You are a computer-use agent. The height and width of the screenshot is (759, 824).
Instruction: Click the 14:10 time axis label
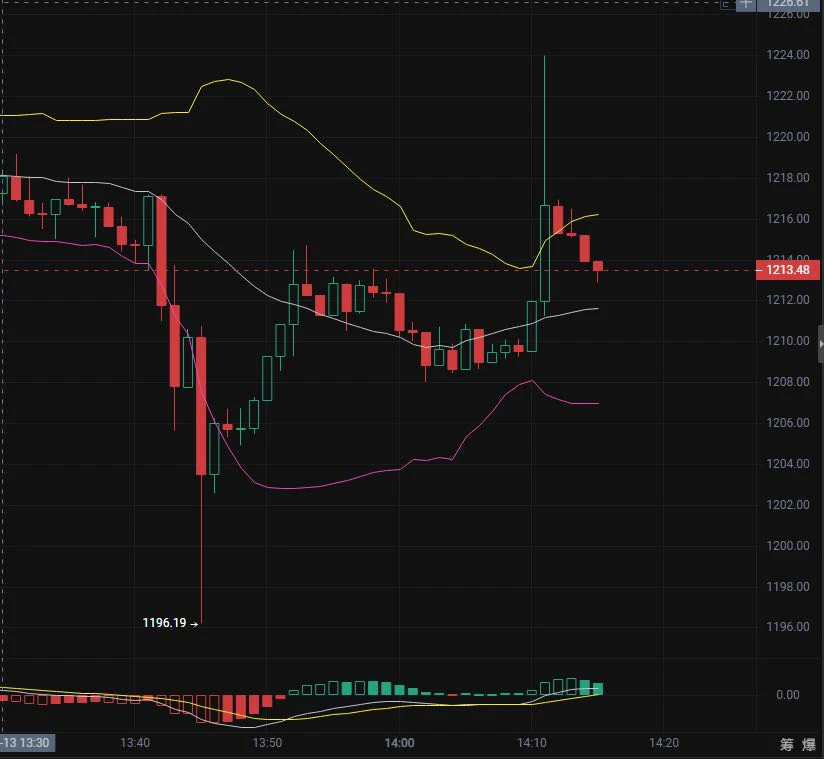point(532,743)
